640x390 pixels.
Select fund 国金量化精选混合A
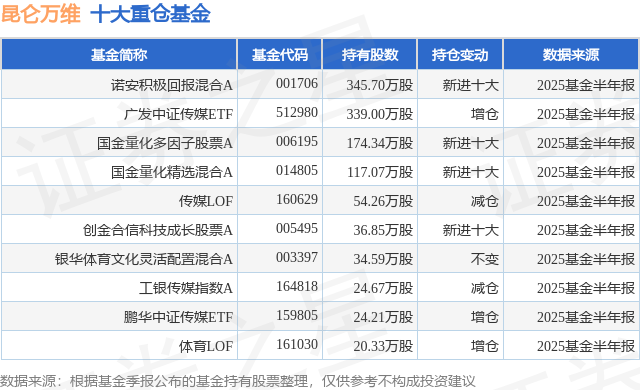(171, 172)
